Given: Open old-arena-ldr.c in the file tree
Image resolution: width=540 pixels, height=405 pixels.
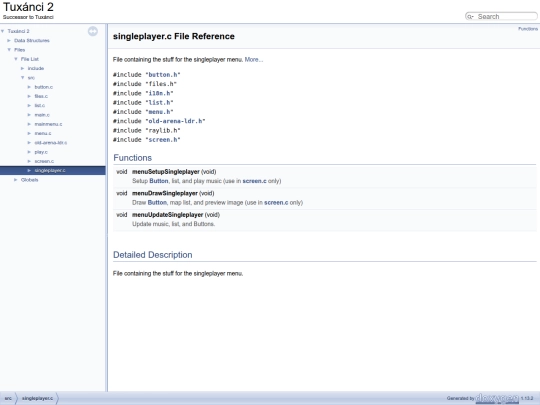Looking at the screenshot, I should [51, 143].
